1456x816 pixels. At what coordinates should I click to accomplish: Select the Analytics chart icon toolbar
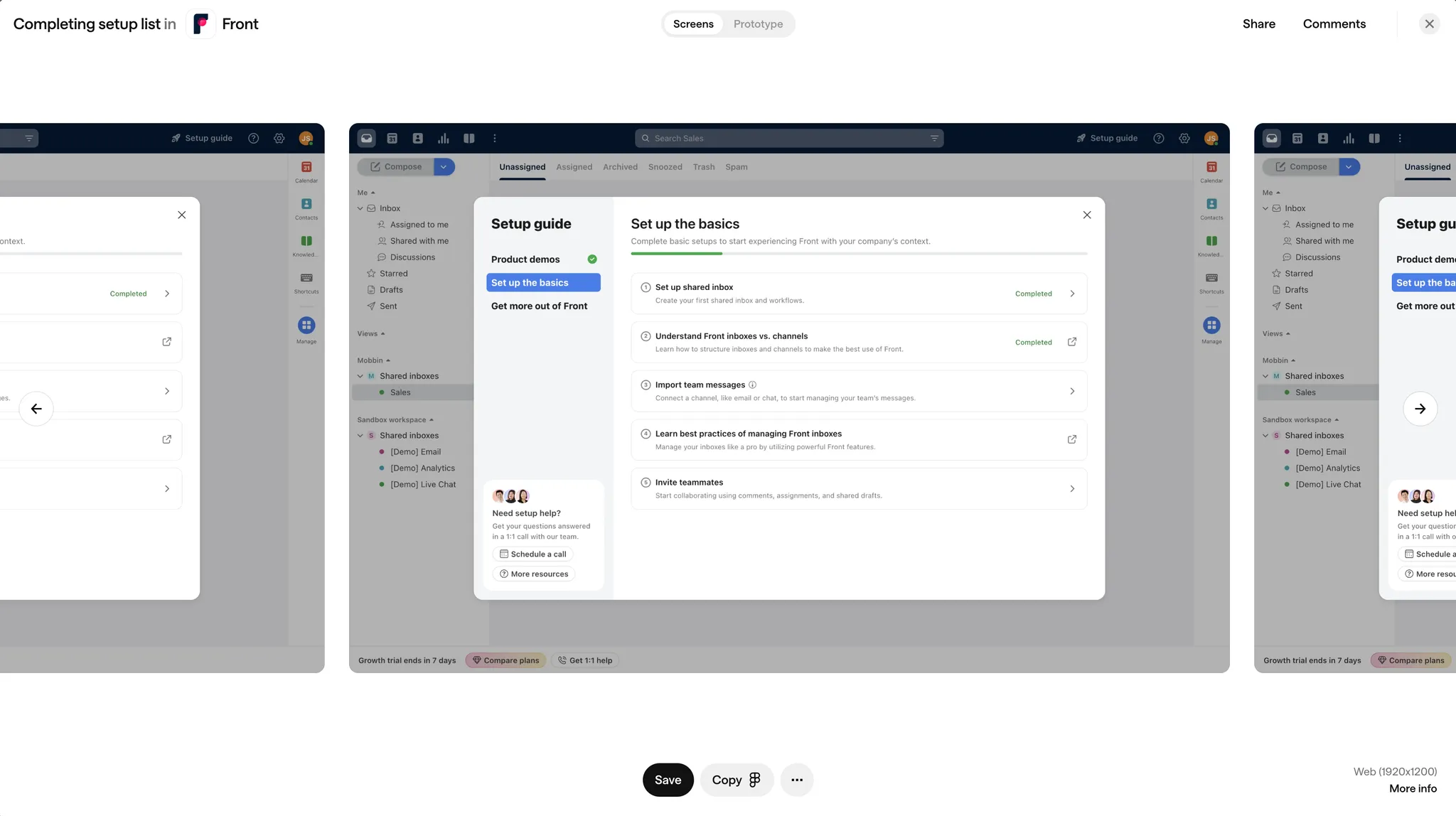[x=444, y=138]
